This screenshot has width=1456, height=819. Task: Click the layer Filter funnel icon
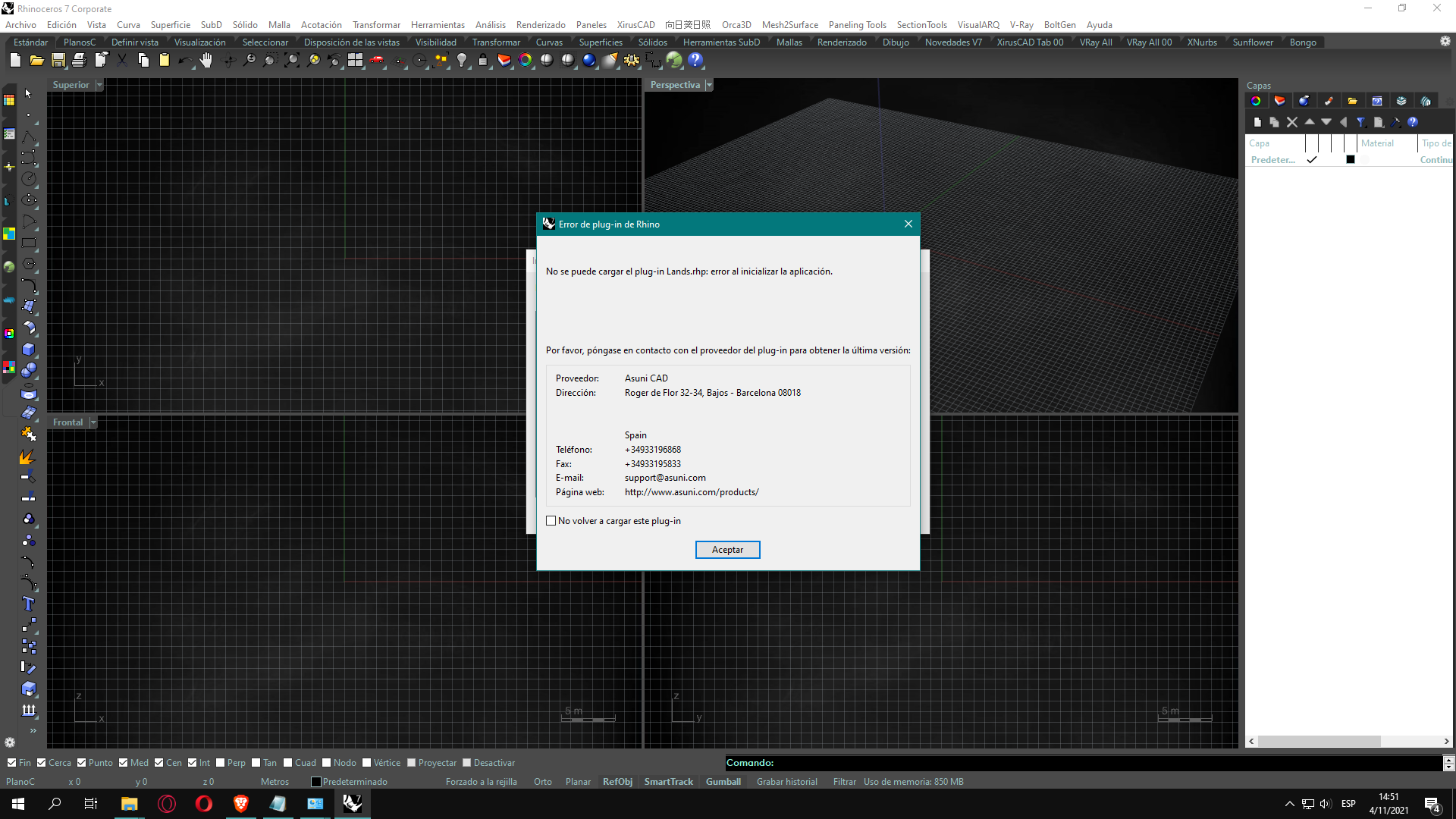tap(1361, 122)
